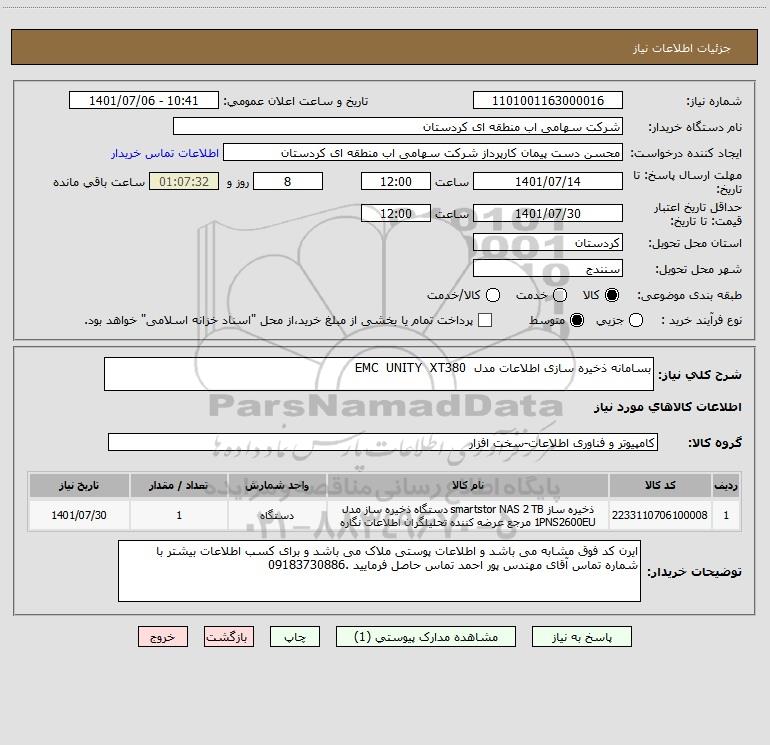The image size is (770, 745).
Task: Toggle the اسناد خزانه اسلامی payment checkbox
Action: [x=485, y=320]
